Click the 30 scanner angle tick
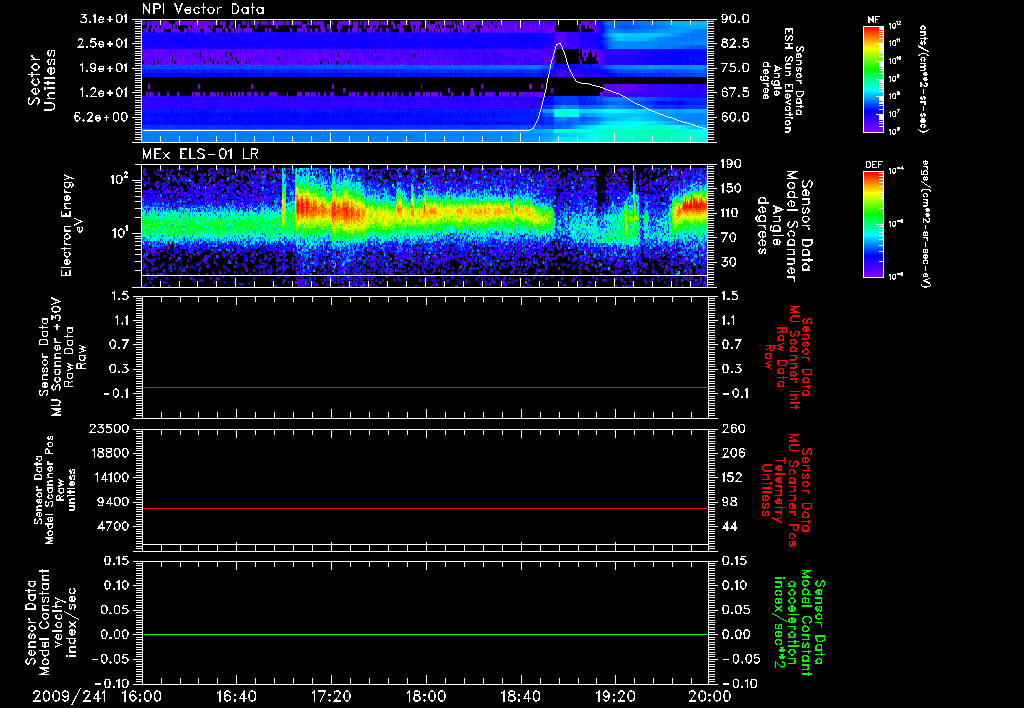Screen dimensions: 1024x708 click(x=728, y=262)
